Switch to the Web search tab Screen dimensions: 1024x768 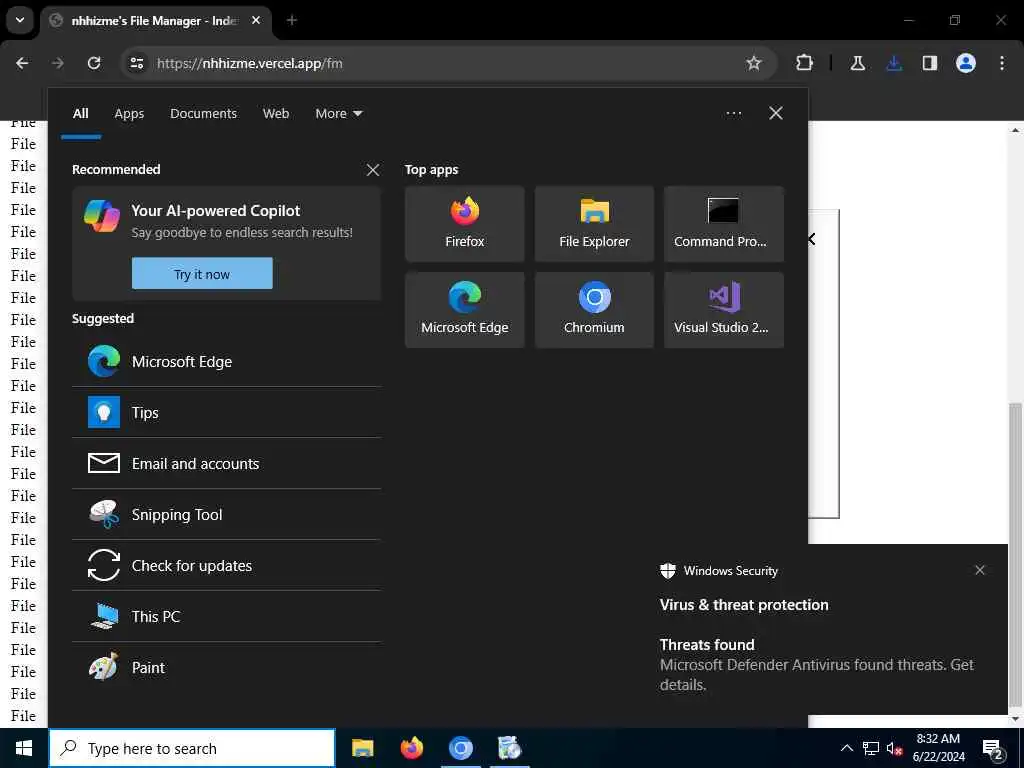[x=276, y=114]
